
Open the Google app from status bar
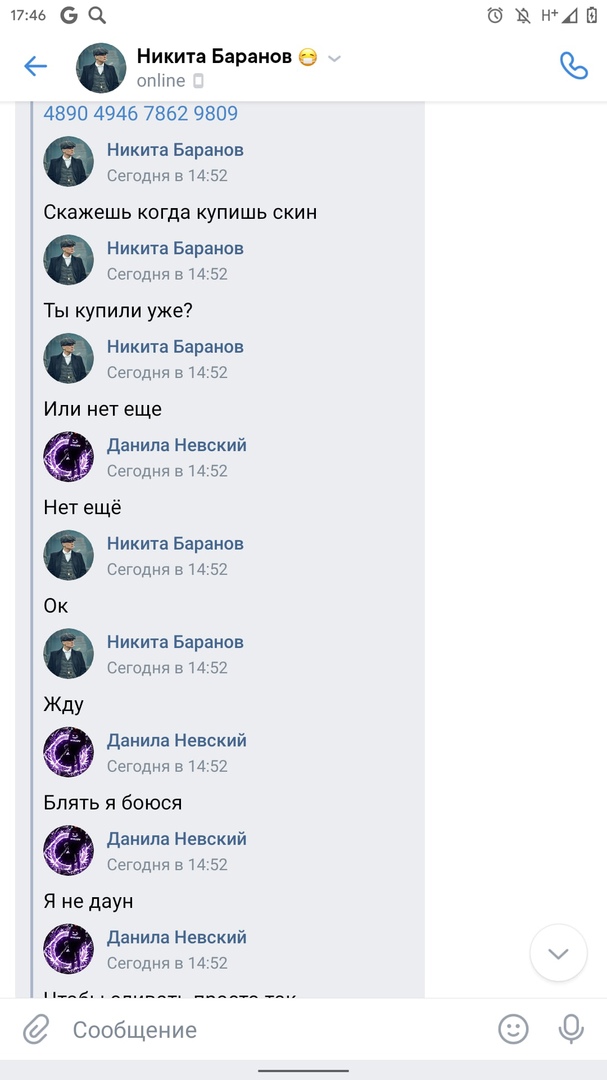68,15
